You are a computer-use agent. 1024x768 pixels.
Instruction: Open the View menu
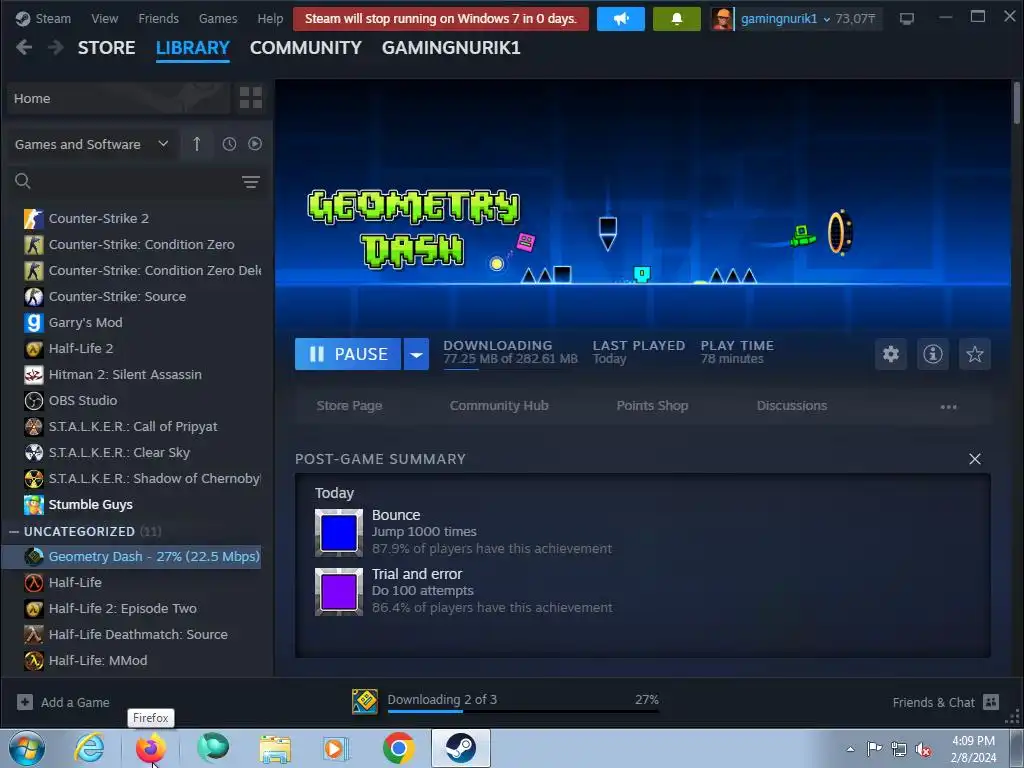click(104, 18)
